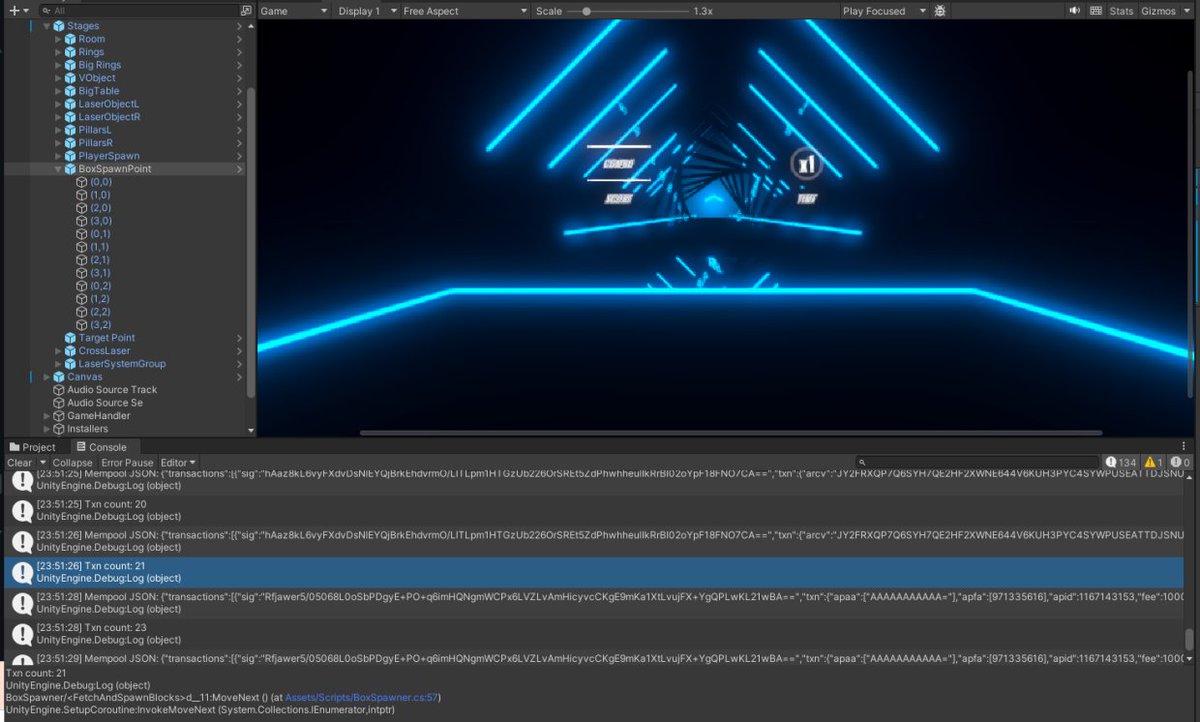1200x722 pixels.
Task: Toggle Error Pause in the Console
Action: point(127,463)
